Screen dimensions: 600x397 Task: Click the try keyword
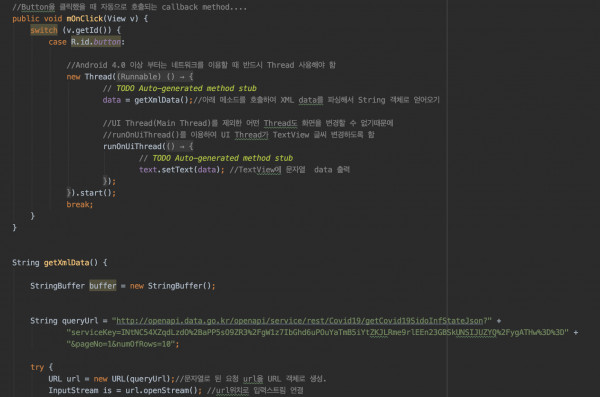pos(37,367)
